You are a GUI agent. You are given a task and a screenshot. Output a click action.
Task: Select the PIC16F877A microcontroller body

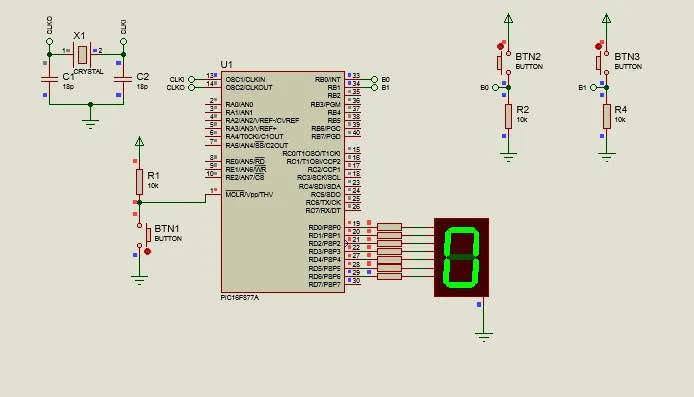[x=283, y=182]
